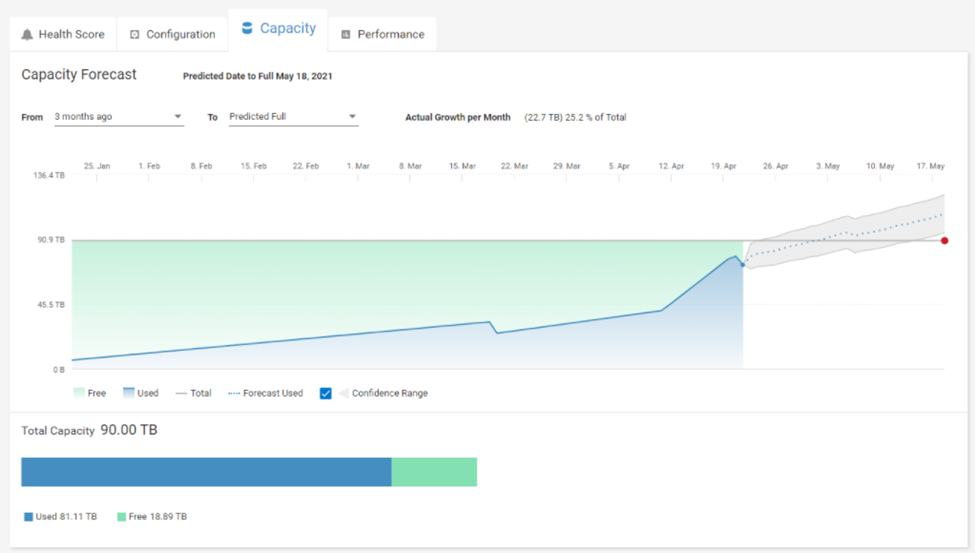Uncheck the Confidence Range checkbox
The width and height of the screenshot is (975, 553).
pyautogui.click(x=325, y=393)
